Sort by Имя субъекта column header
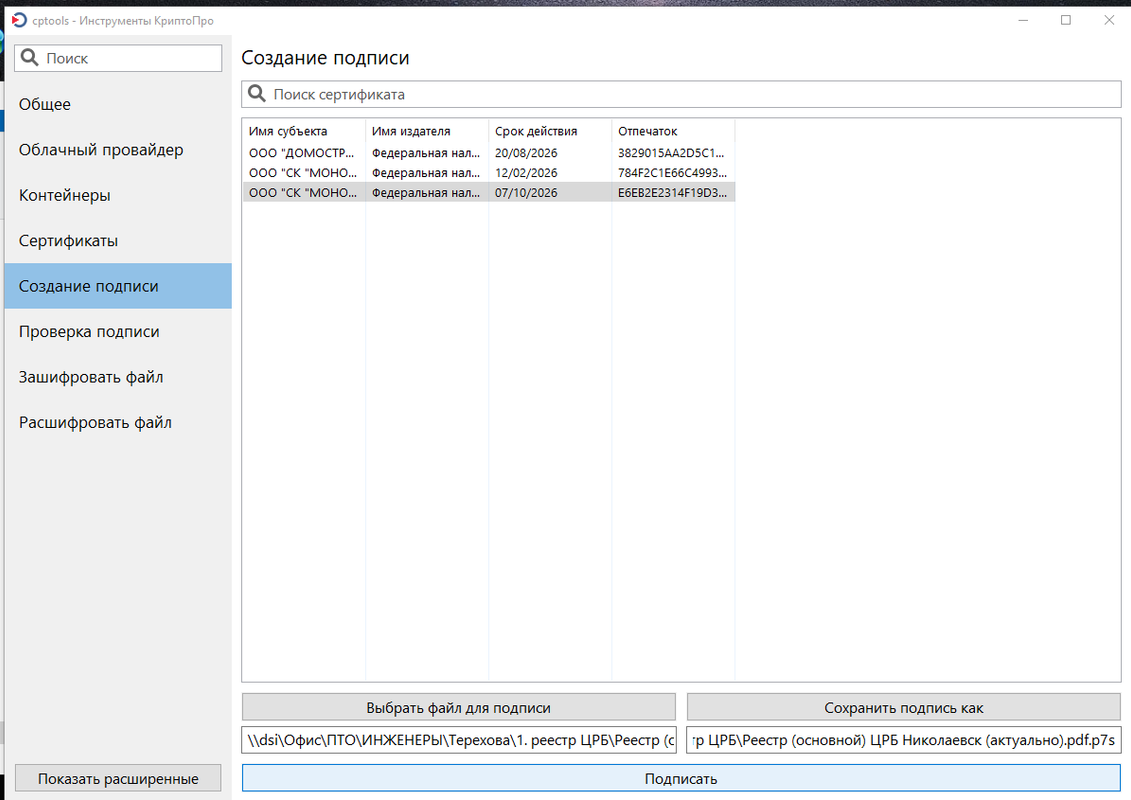1131x800 pixels. point(304,131)
